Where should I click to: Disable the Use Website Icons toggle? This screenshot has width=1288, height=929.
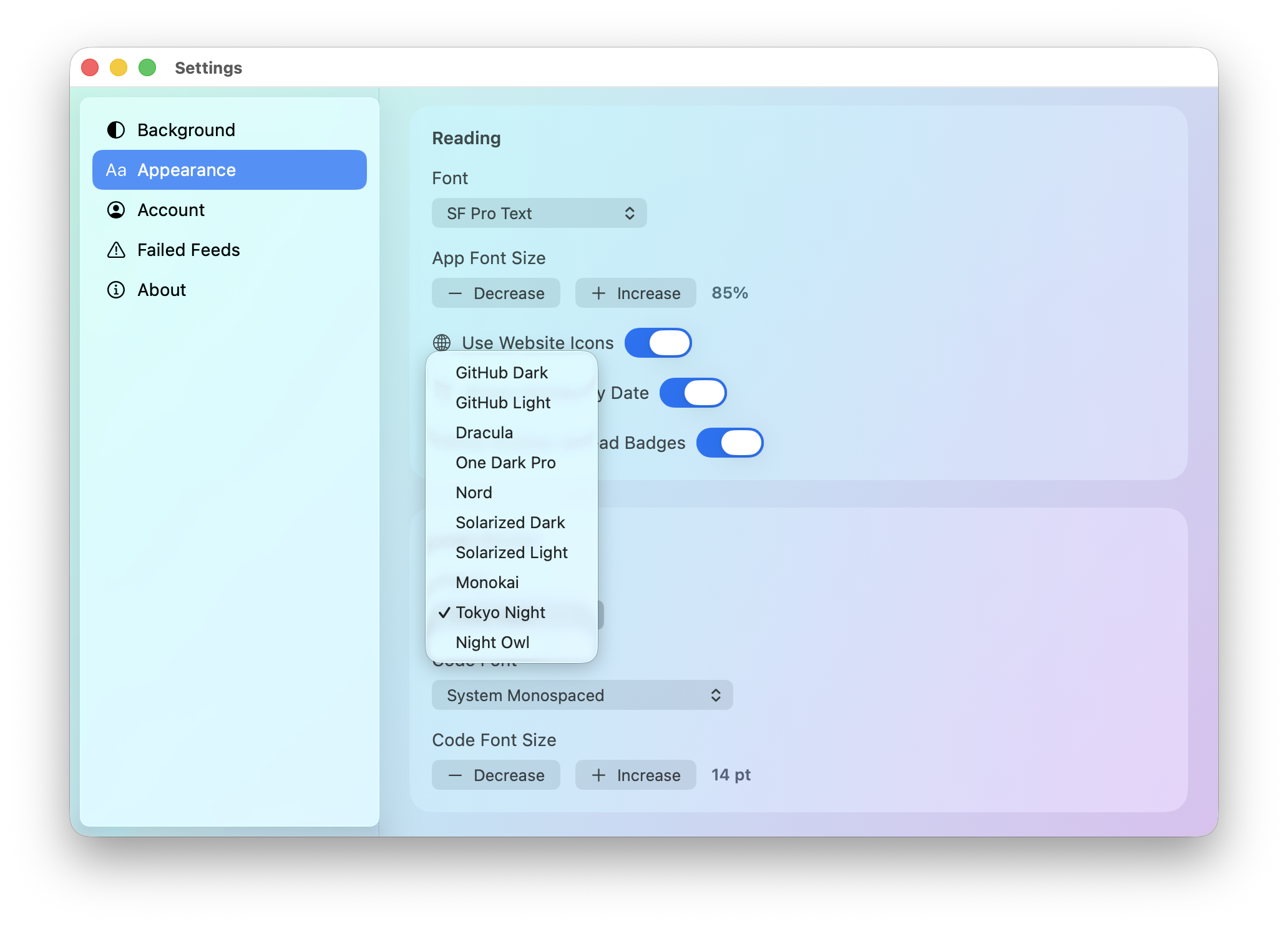pos(658,343)
